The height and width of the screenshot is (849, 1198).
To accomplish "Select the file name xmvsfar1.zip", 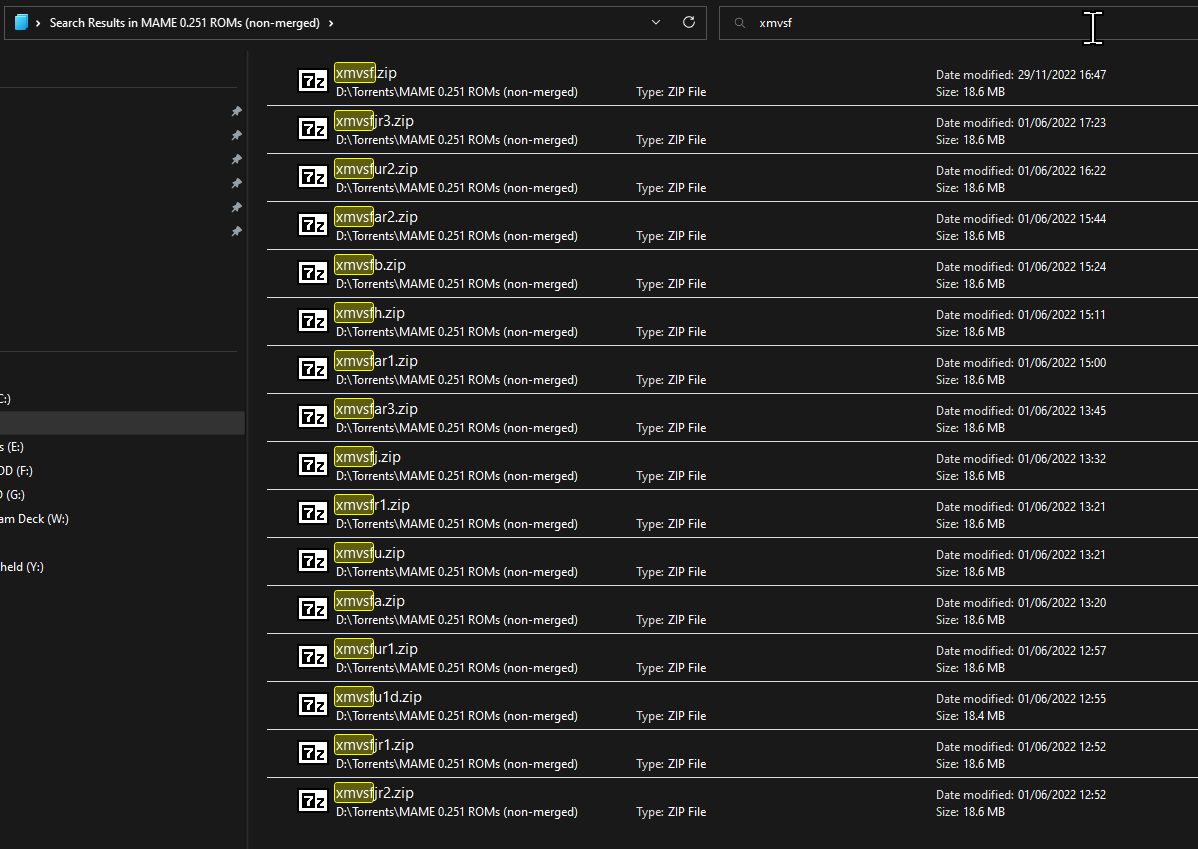I will coord(377,361).
